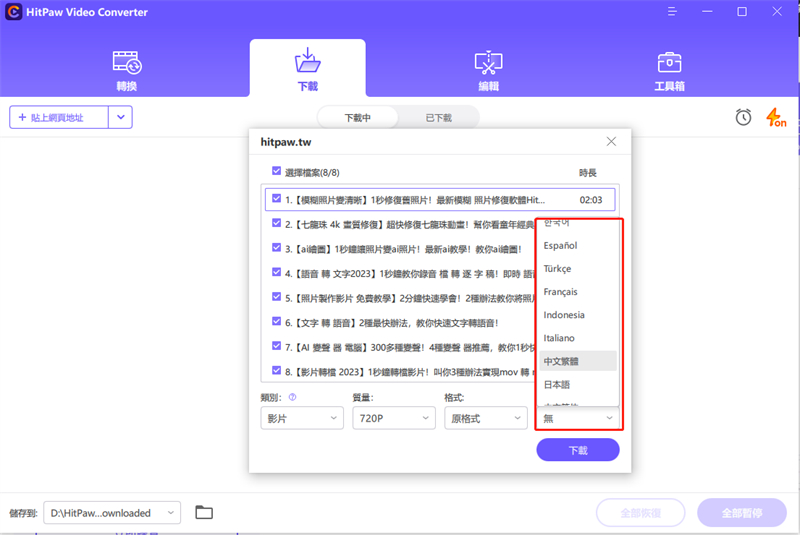Open the 工具箱 toolbox tab
800x535 pixels.
669,70
